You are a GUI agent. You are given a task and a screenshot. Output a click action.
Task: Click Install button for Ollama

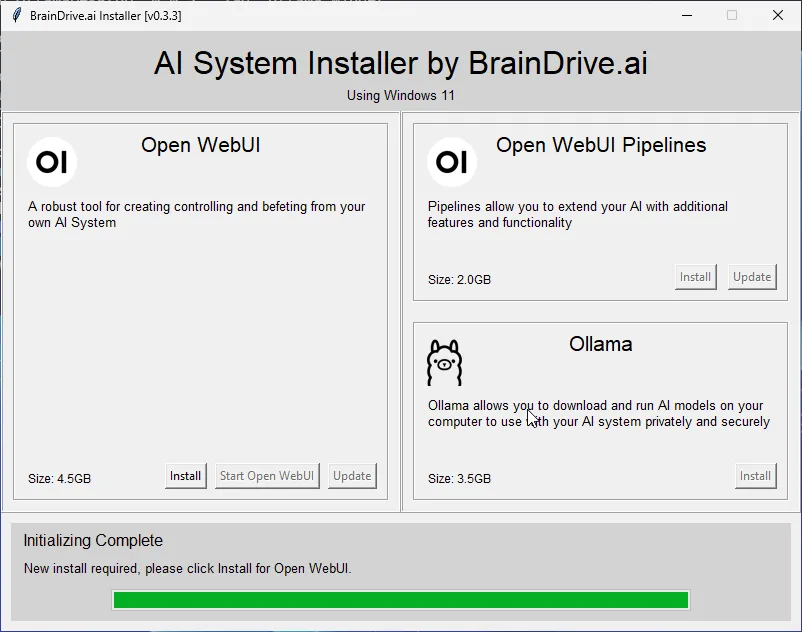755,476
